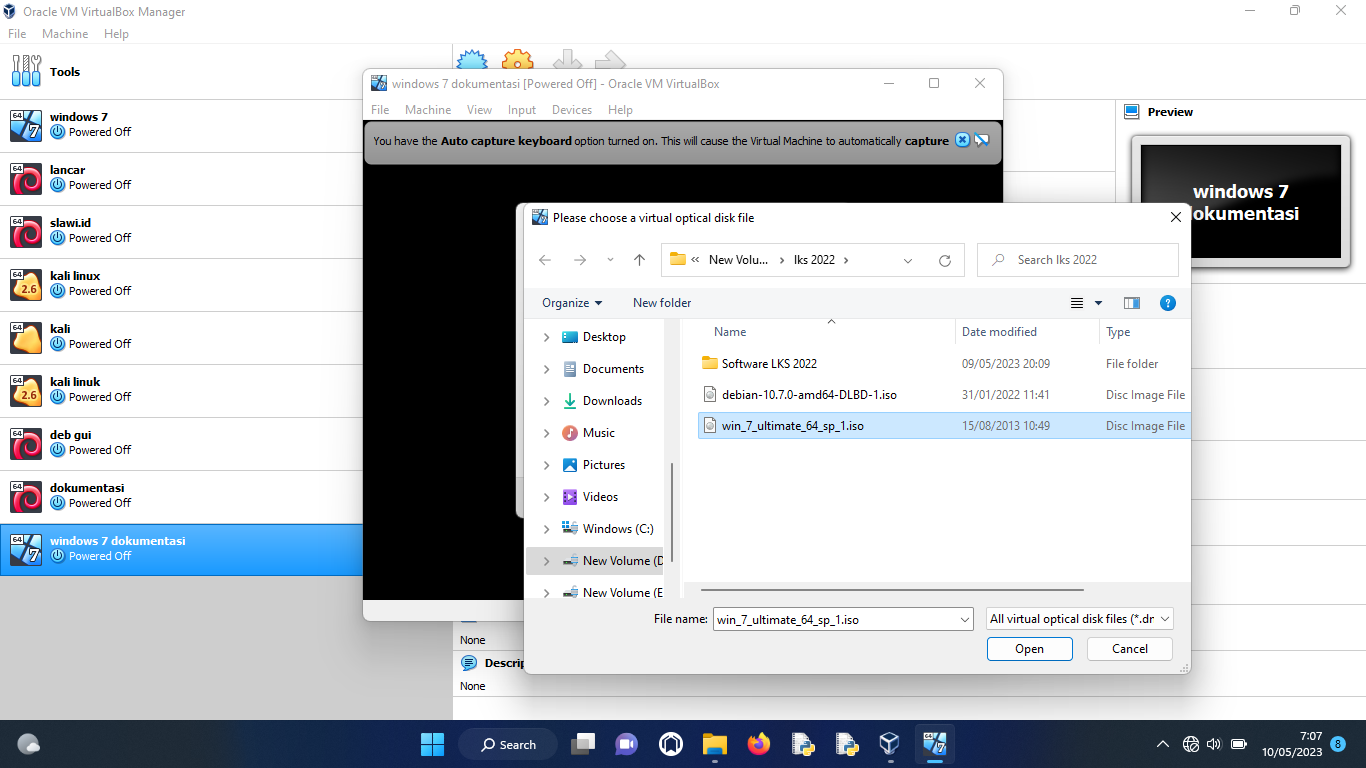Screen dimensions: 1366x768
Task: Click the Settings gear toolbar icon
Action: pos(518,61)
